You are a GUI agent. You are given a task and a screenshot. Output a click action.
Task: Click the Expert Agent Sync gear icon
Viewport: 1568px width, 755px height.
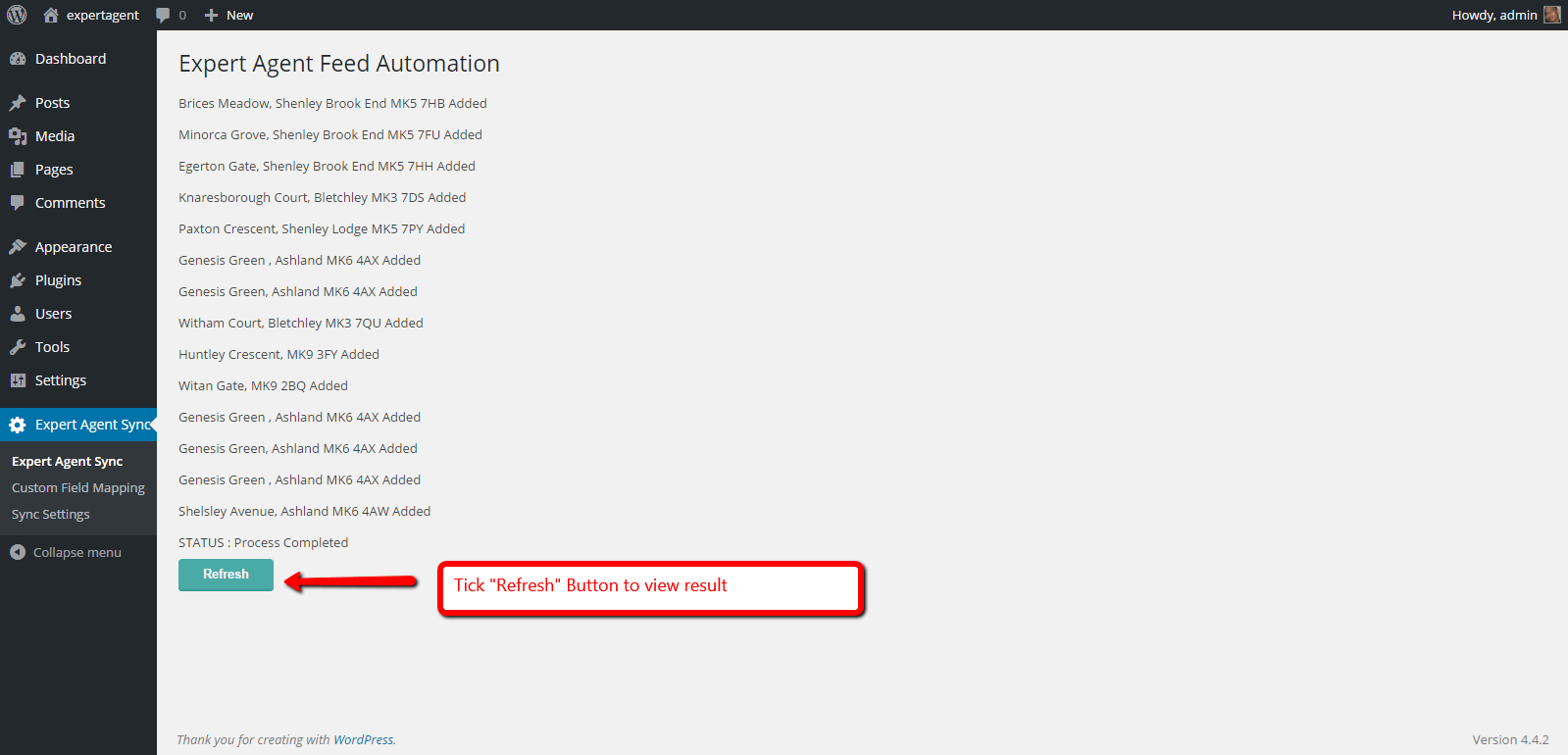pos(18,425)
